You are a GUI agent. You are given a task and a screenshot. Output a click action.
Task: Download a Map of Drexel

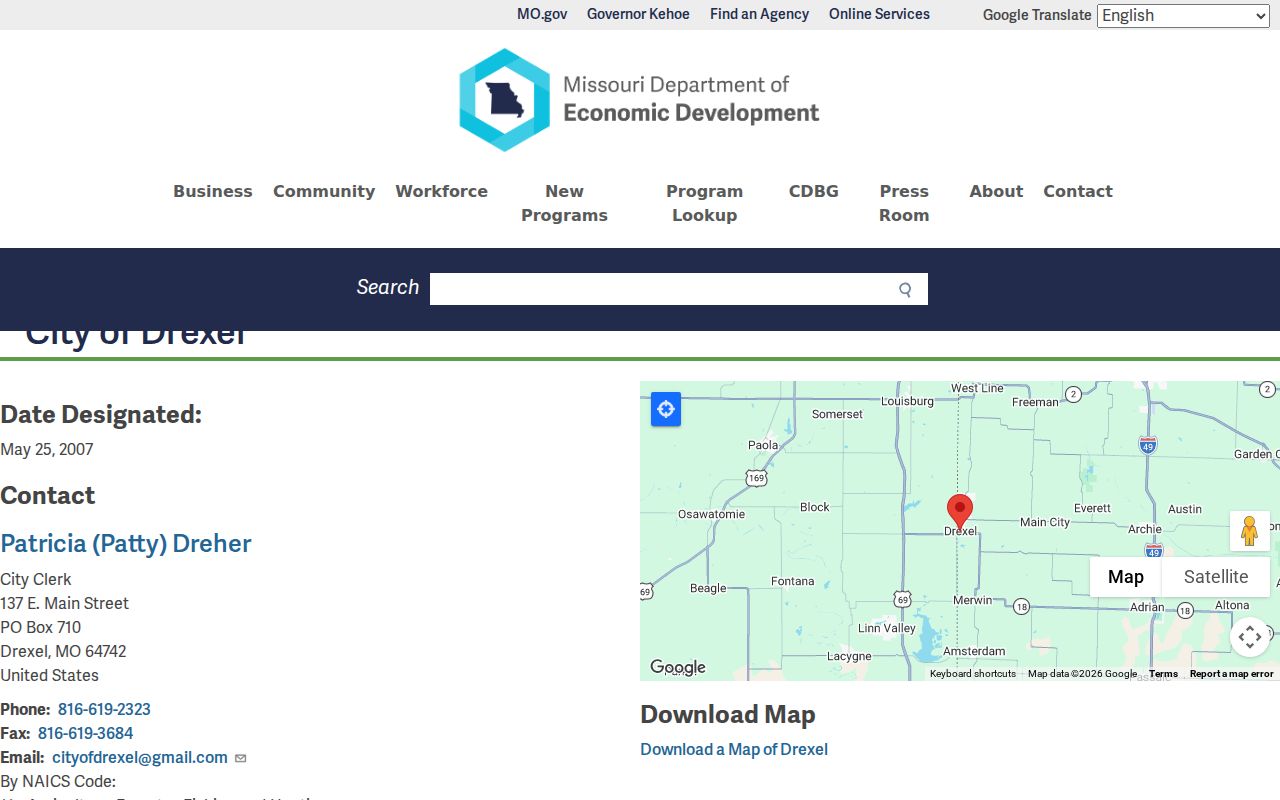(734, 749)
